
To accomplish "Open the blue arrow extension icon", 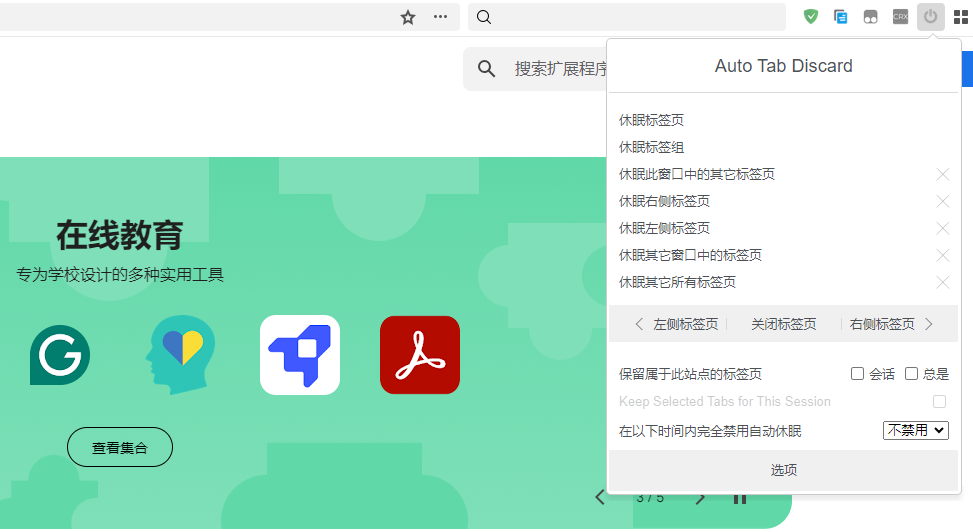I will pyautogui.click(x=300, y=355).
